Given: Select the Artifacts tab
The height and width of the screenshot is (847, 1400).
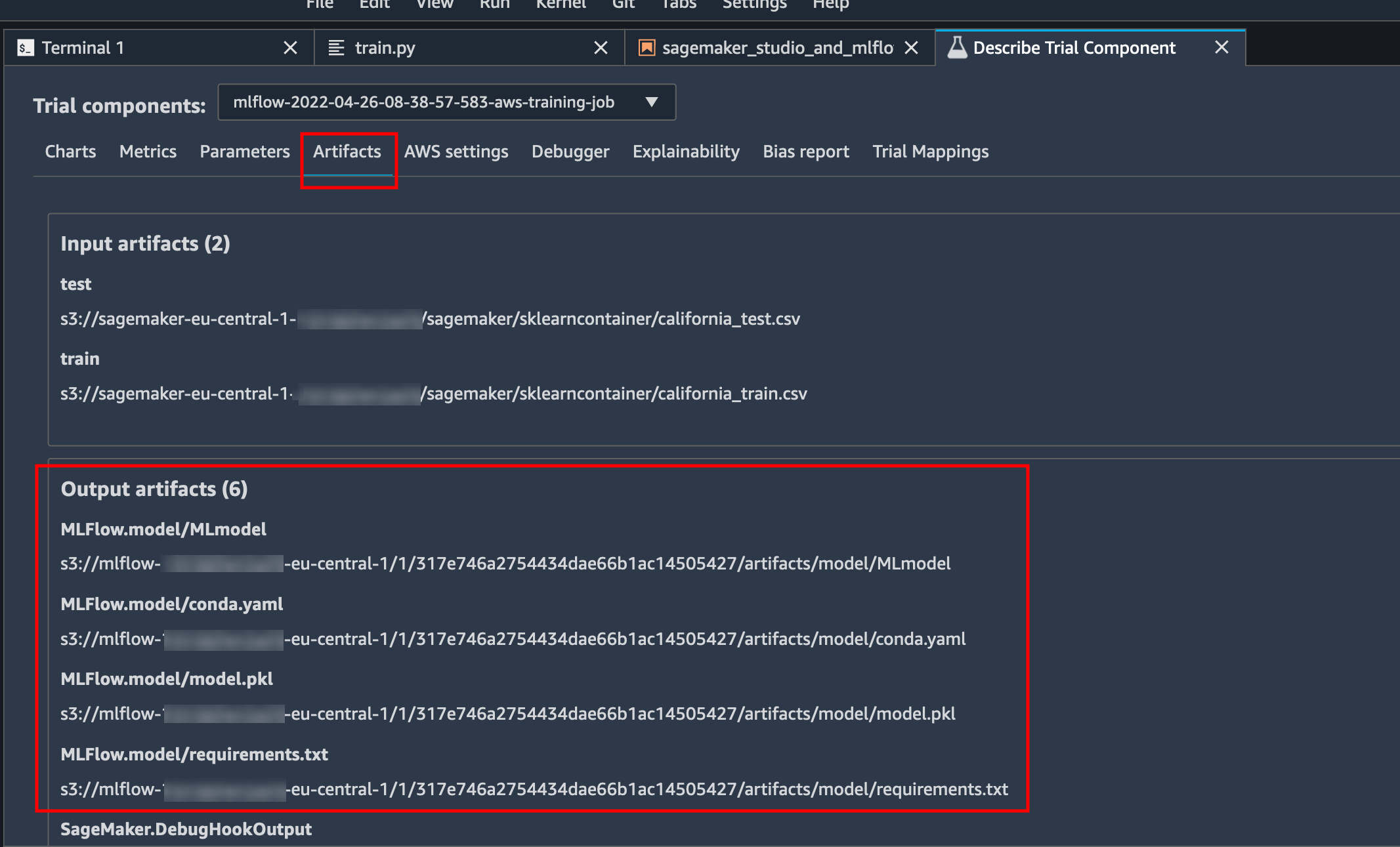Looking at the screenshot, I should coord(347,152).
